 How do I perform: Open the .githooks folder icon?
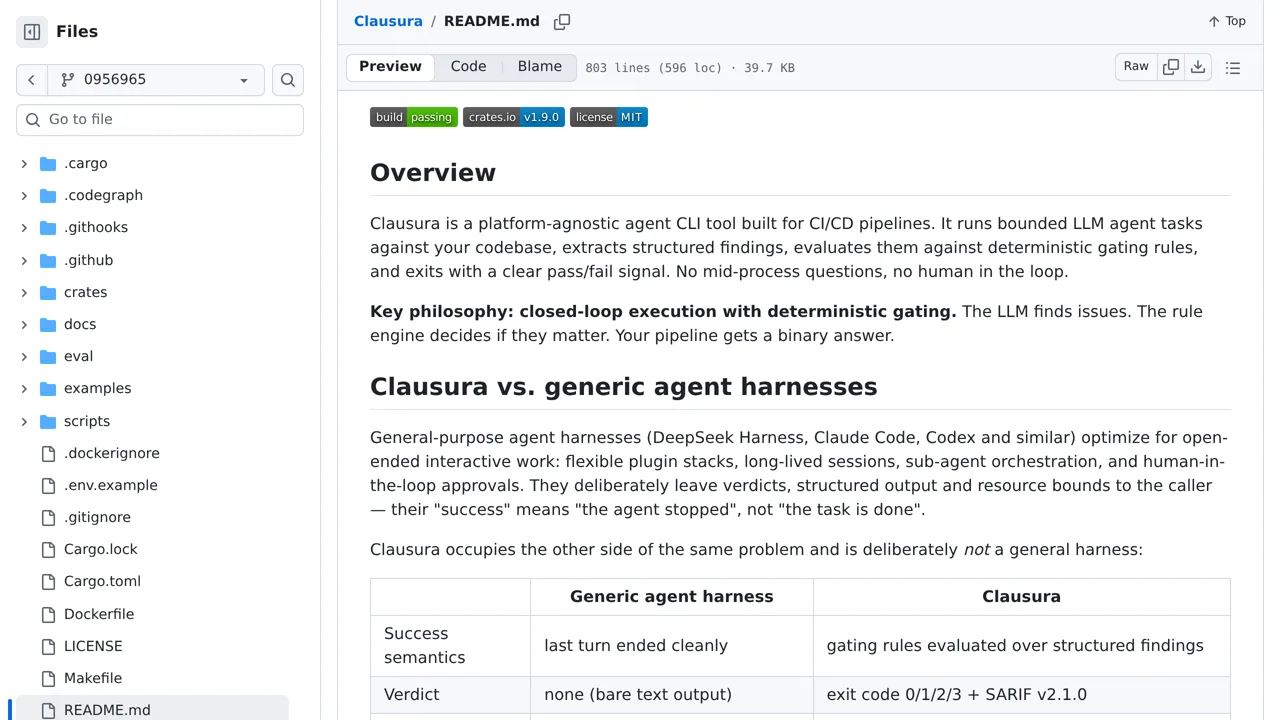(48, 227)
